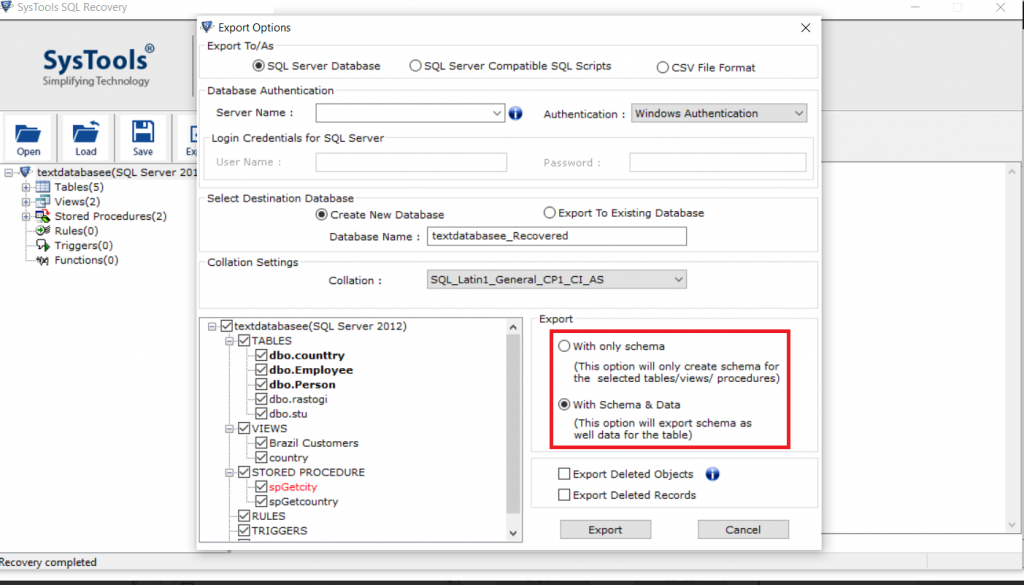The width and height of the screenshot is (1024, 585).
Task: Collapse the textdatabasee root in left tree
Action: coord(8,173)
